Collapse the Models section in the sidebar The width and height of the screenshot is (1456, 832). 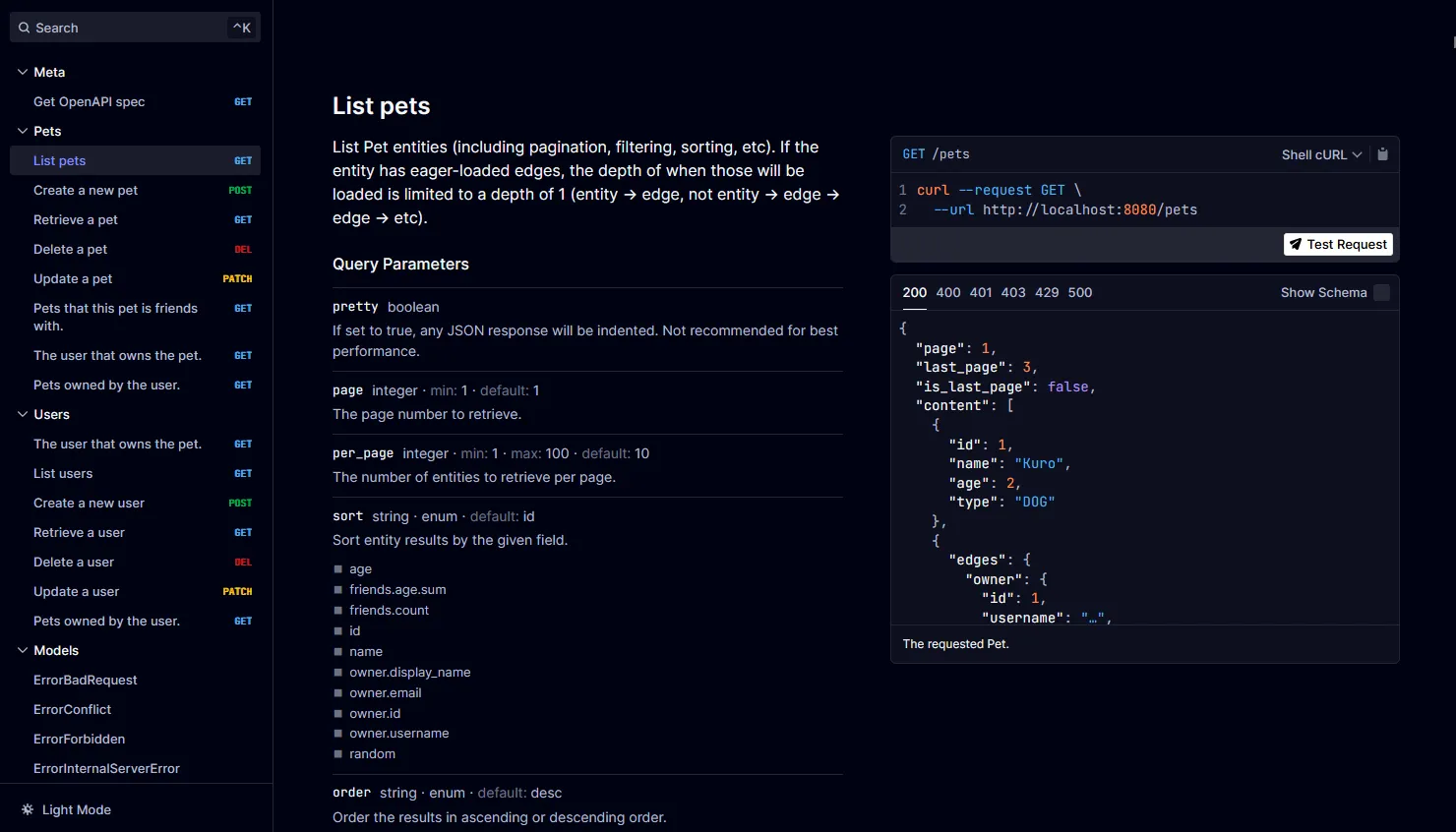tap(22, 650)
